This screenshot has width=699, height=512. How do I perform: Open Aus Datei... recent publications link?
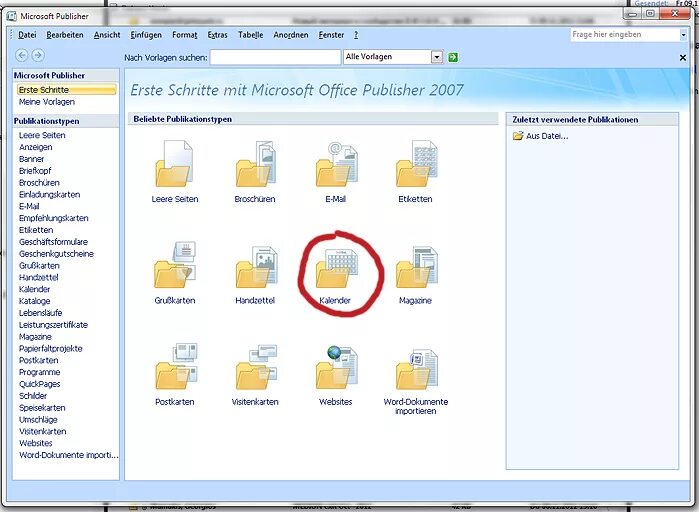(x=541, y=136)
